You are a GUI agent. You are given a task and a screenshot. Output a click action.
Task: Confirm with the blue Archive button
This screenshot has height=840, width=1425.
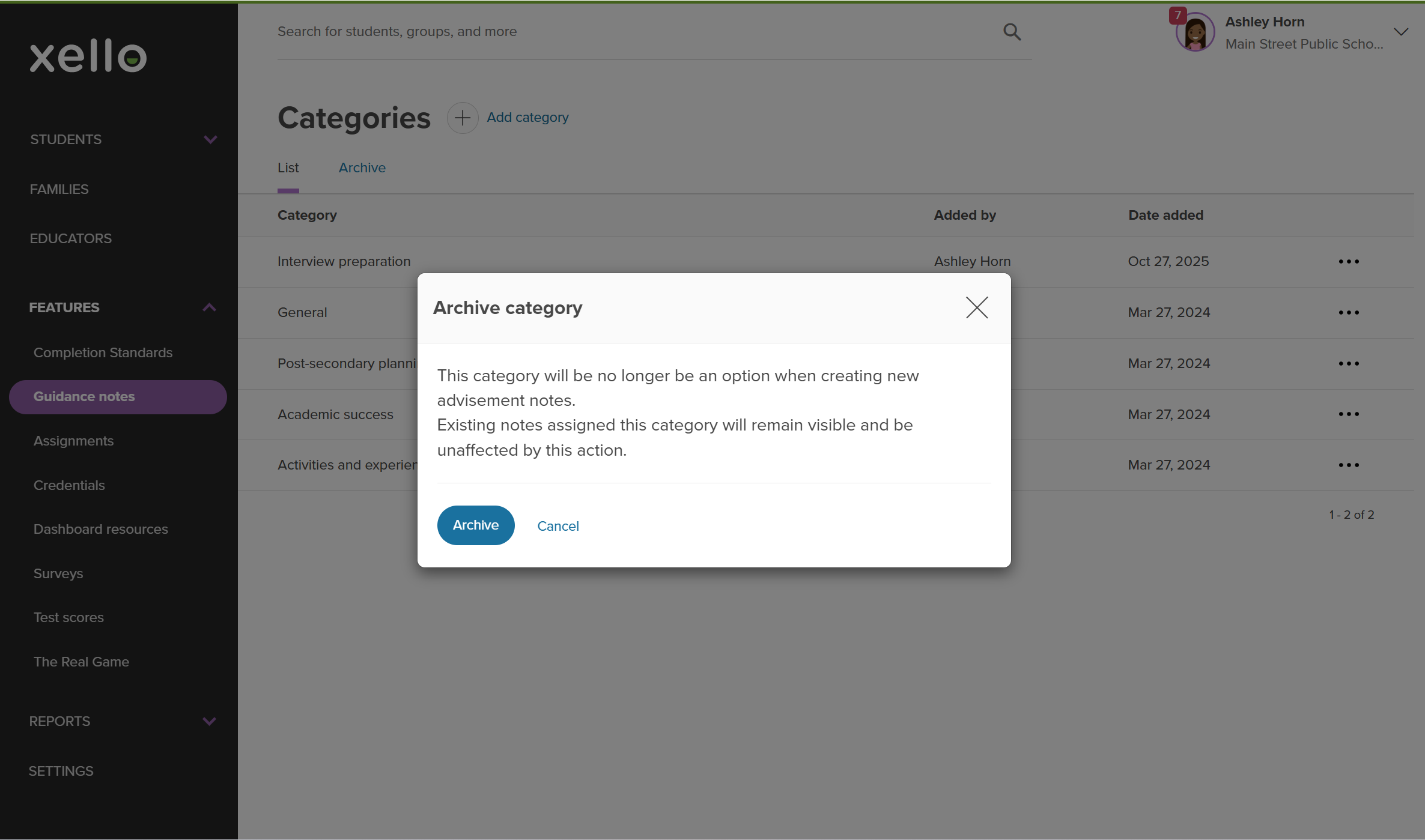click(475, 525)
